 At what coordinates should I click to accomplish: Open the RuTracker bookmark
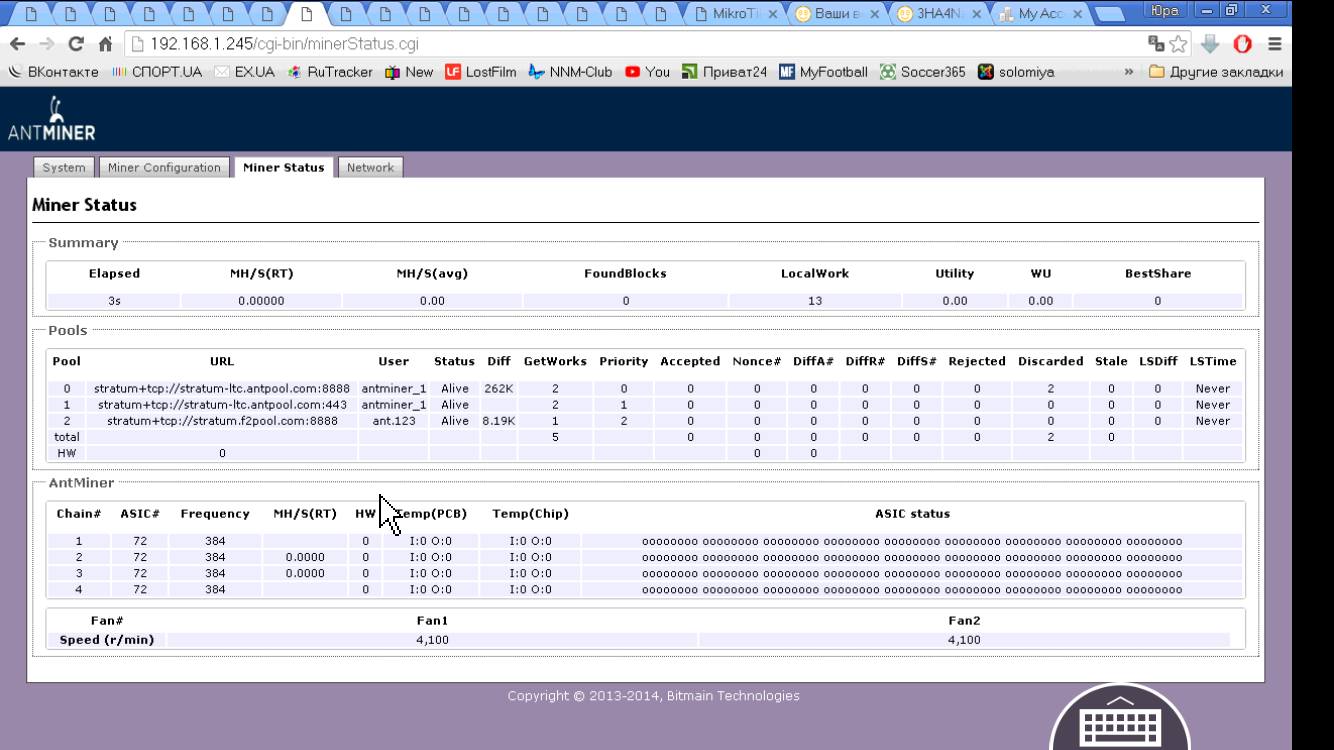(x=330, y=72)
